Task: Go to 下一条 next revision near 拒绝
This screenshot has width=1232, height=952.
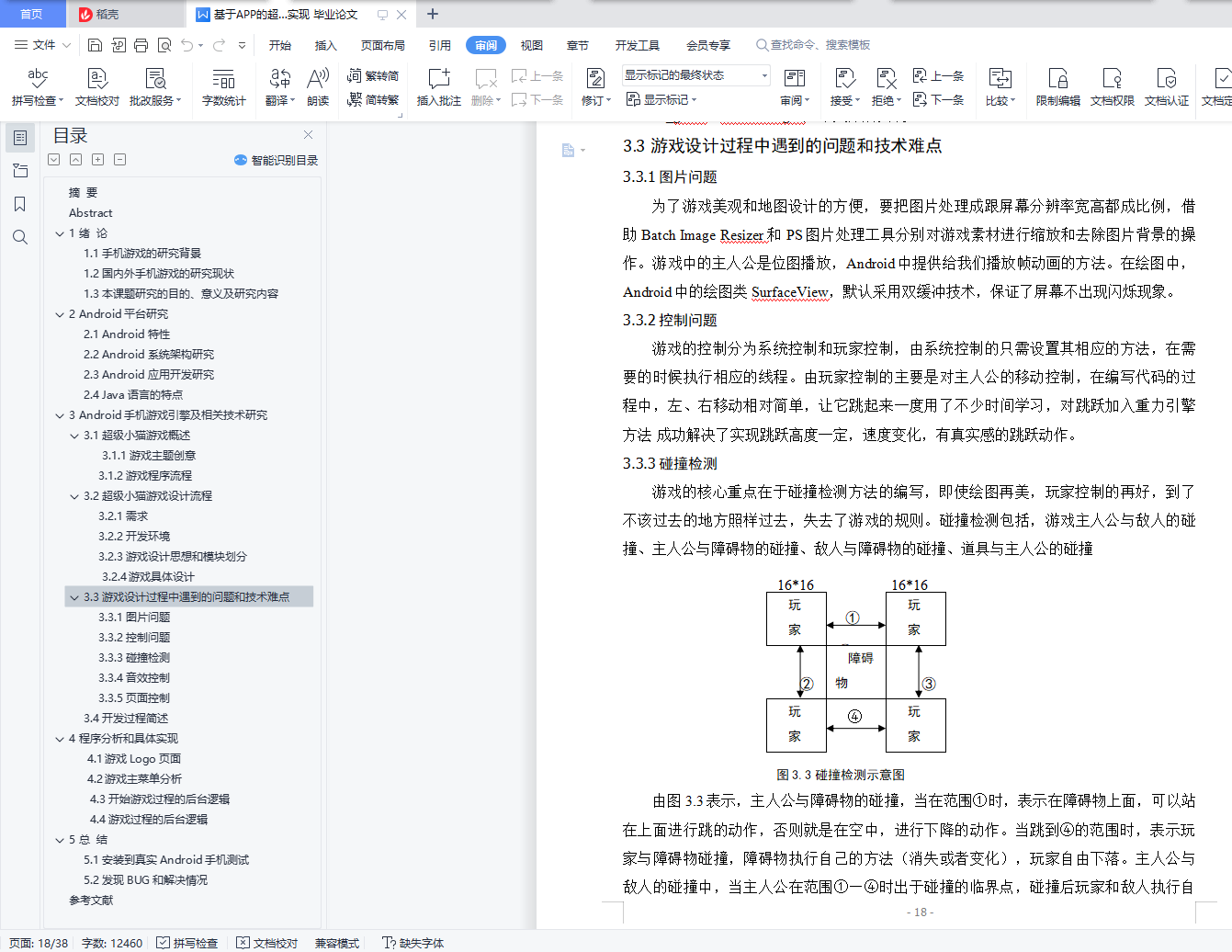Action: click(938, 99)
